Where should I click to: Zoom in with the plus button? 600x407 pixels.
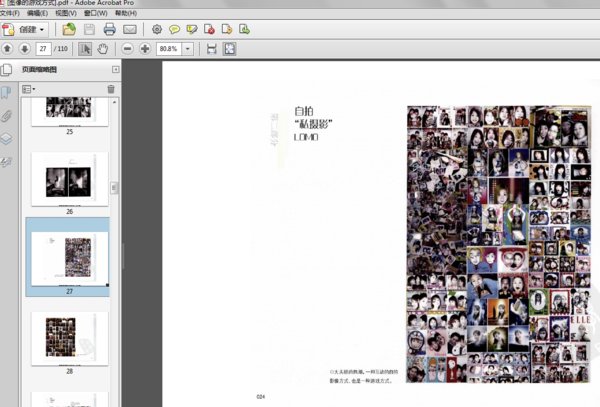tap(145, 49)
